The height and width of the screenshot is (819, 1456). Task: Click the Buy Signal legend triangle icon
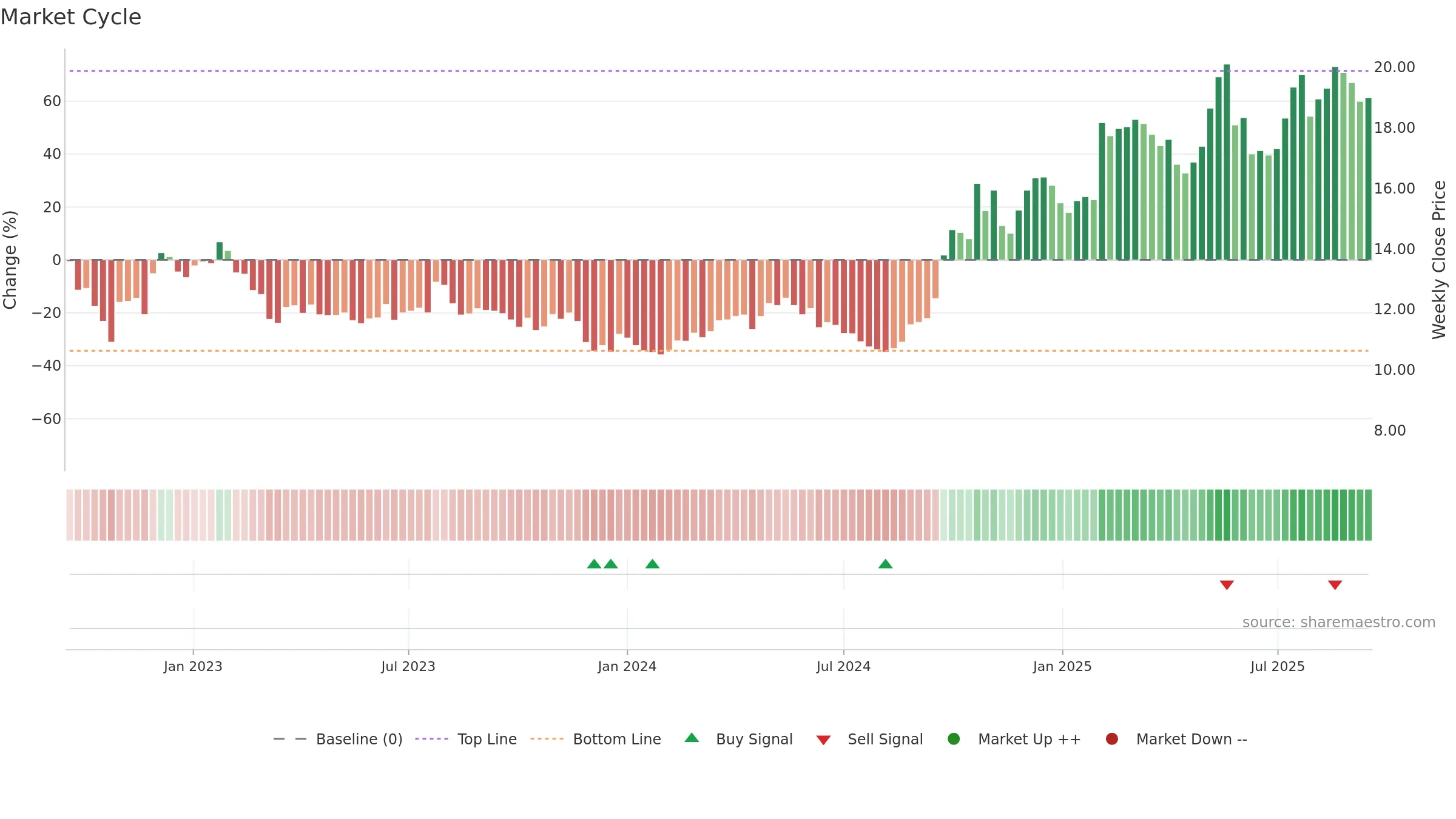click(x=692, y=738)
